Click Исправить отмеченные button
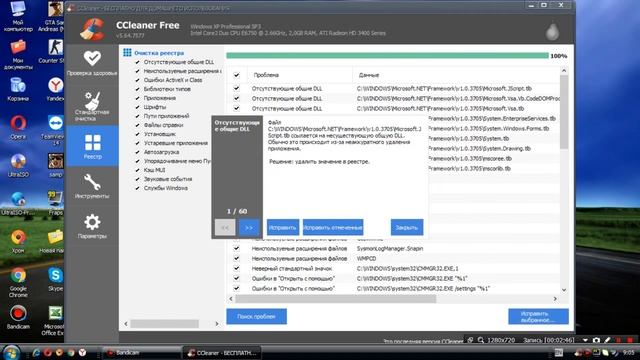Screen dimensions: 640x360 [333, 227]
